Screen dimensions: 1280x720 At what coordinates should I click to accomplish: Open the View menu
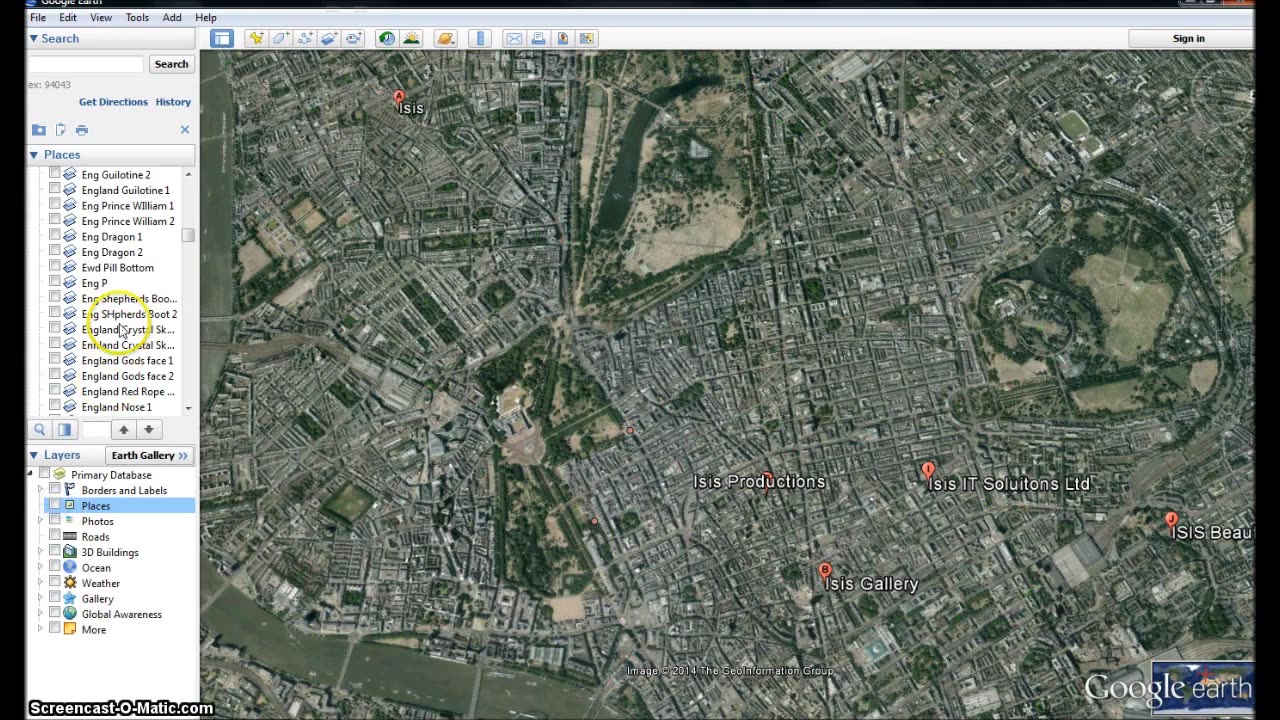(101, 17)
